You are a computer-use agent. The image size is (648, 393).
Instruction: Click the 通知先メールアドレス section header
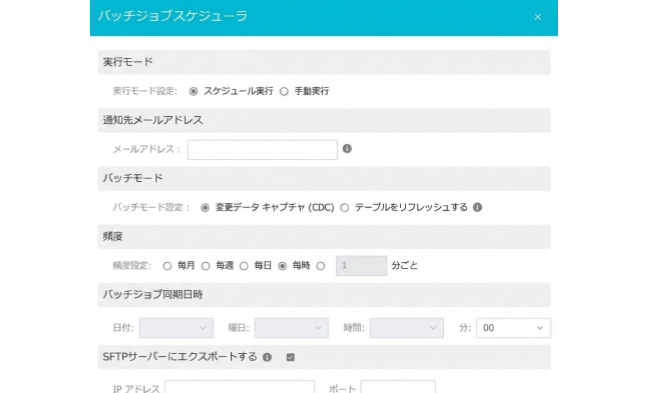[x=324, y=121]
